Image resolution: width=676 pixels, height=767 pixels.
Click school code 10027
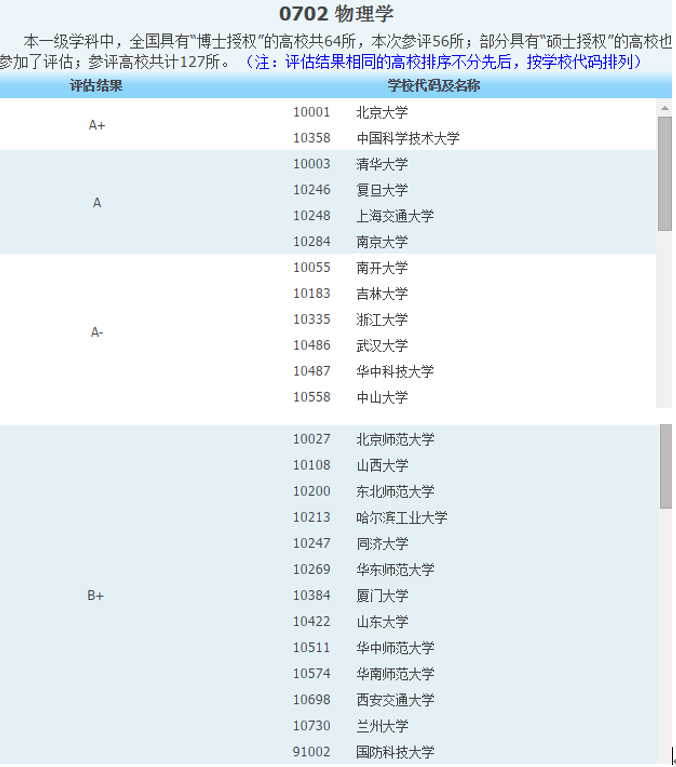[x=312, y=439]
